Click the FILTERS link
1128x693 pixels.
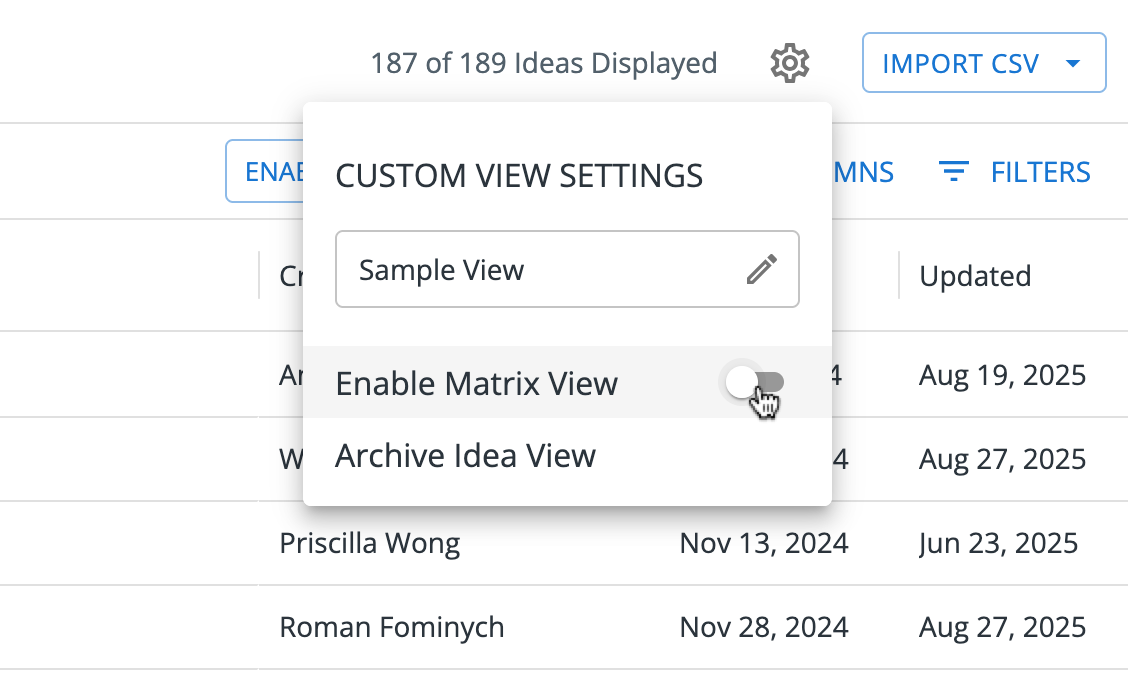1041,171
